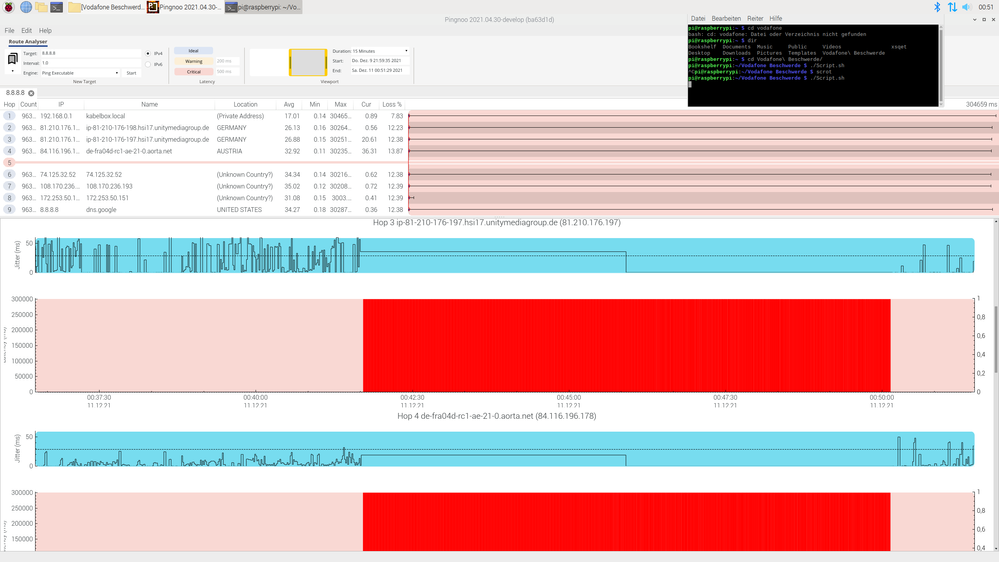
Task: Switch to Pingnoo taskbar entry
Action: tap(185, 7)
